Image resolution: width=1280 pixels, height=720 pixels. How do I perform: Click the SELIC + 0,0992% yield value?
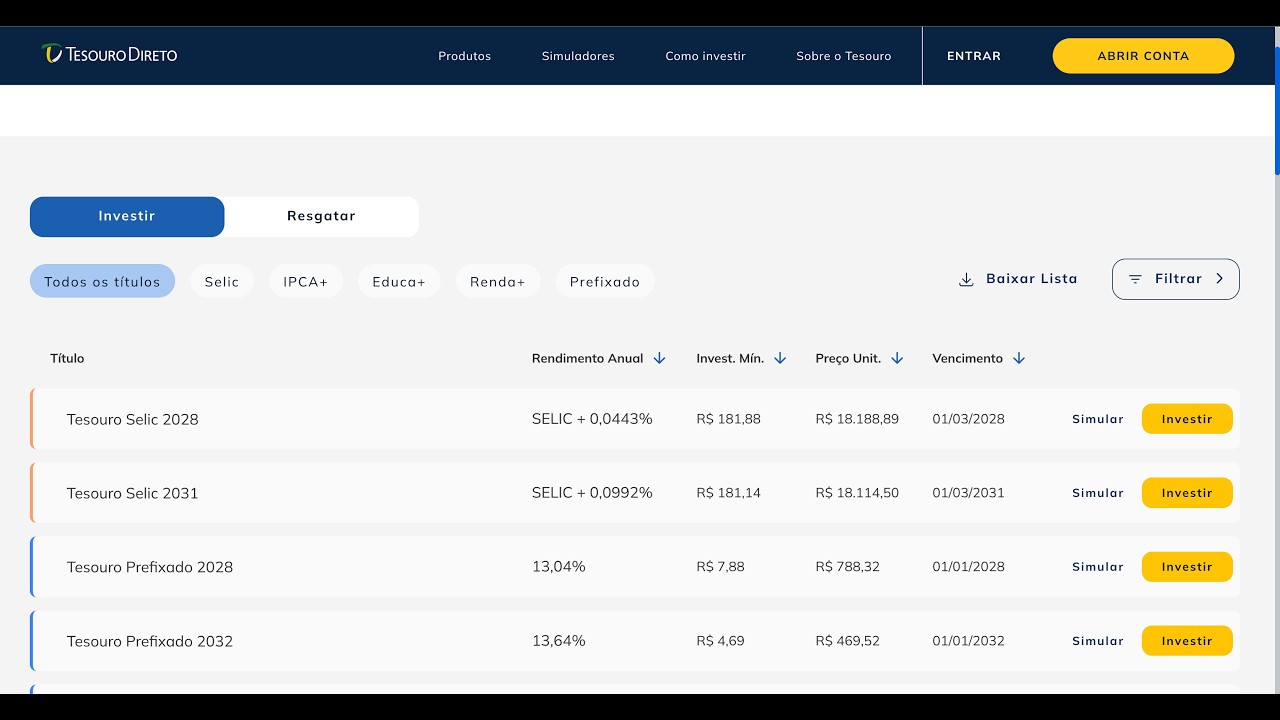[592, 493]
